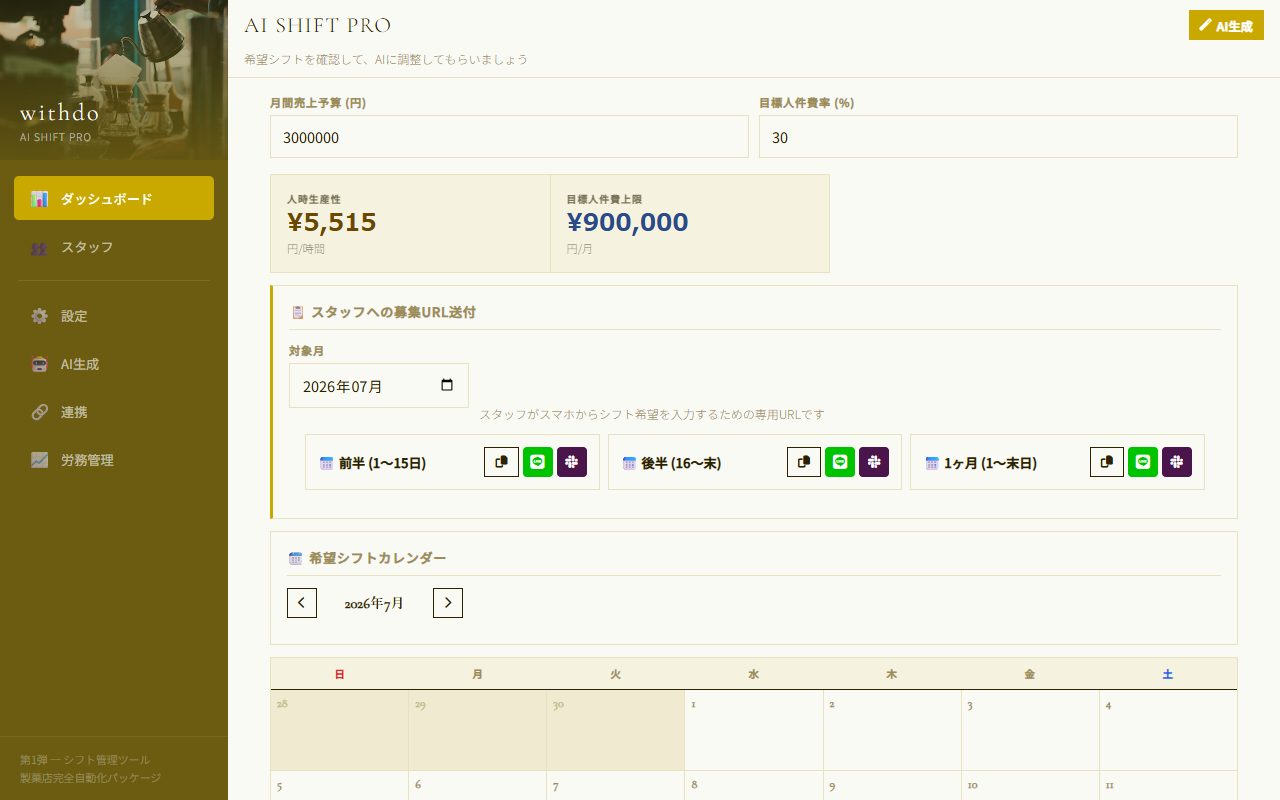The height and width of the screenshot is (800, 1280).
Task: Click the AI SHIFT PRO page title
Action: 317,25
